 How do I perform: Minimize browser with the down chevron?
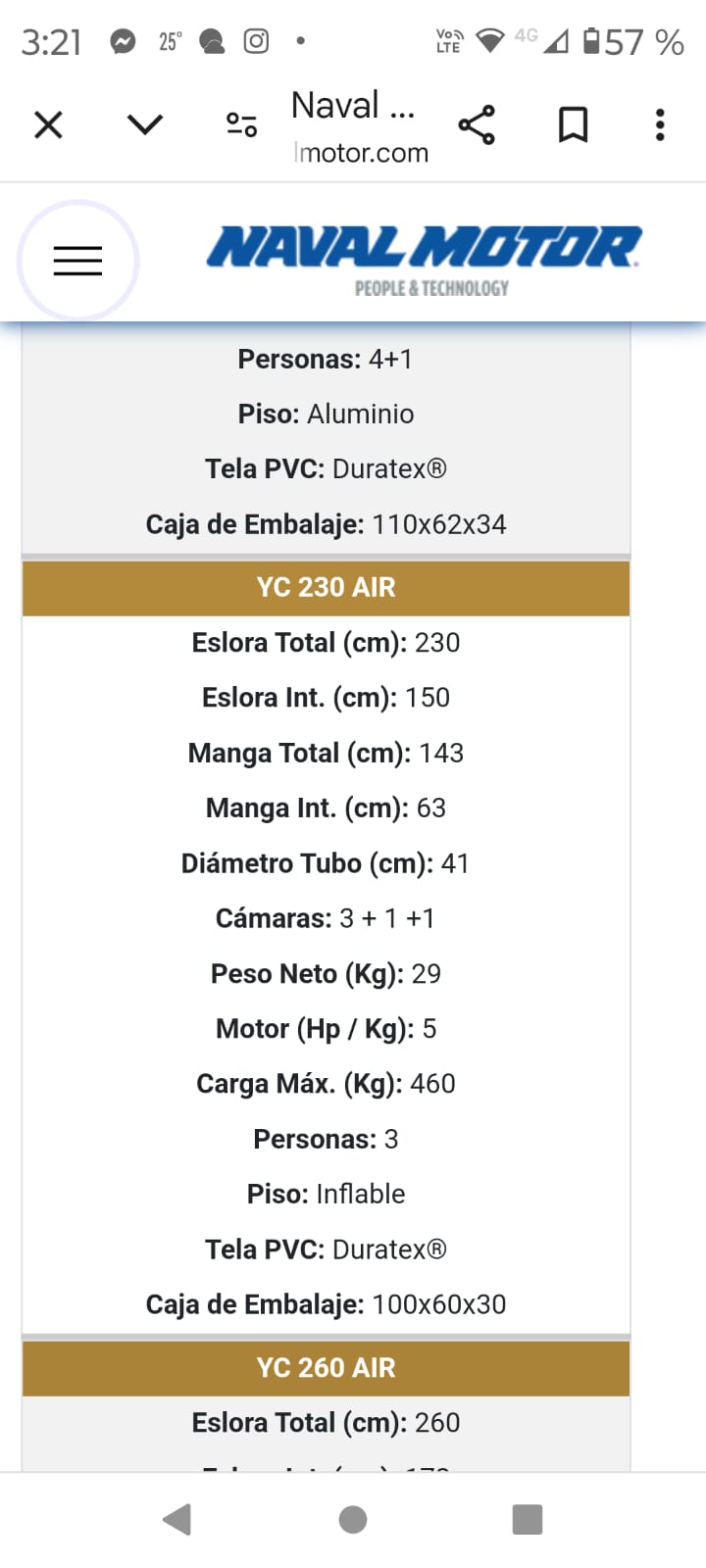point(145,124)
